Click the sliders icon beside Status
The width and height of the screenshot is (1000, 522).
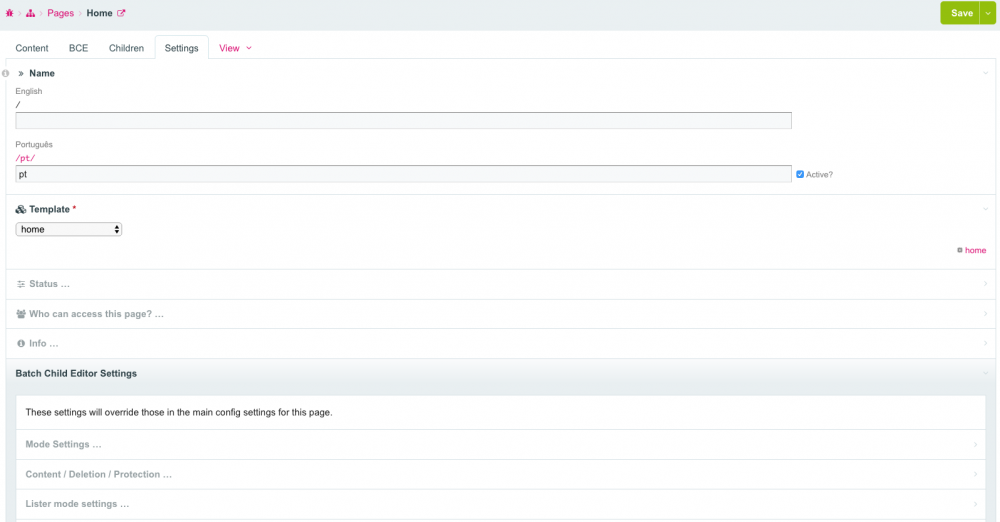click(x=21, y=284)
